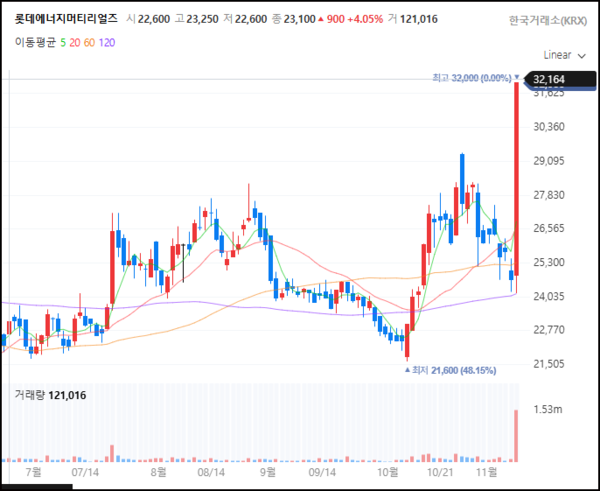Click the 최고 32,000 high marker
This screenshot has width=600, height=491.
tap(472, 77)
